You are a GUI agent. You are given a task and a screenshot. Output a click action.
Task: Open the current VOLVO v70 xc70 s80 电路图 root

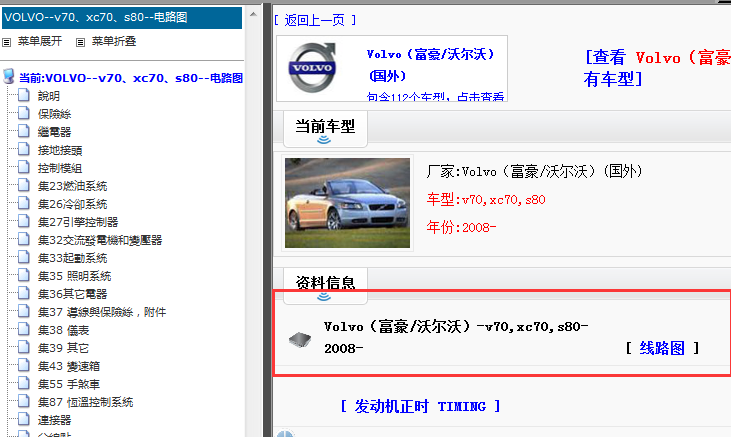click(131, 78)
